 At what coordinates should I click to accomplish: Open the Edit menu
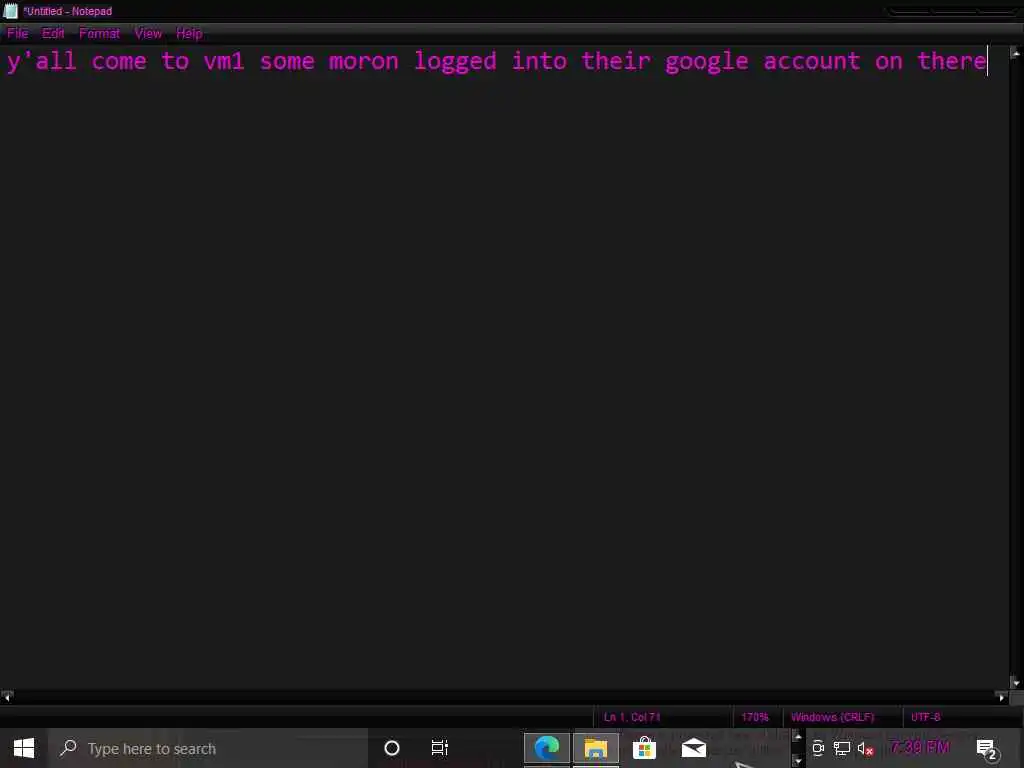[x=53, y=33]
